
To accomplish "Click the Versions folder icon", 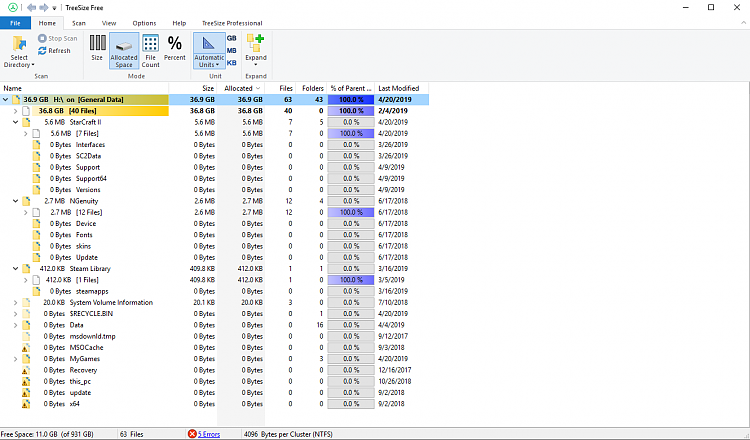I will tap(36, 190).
